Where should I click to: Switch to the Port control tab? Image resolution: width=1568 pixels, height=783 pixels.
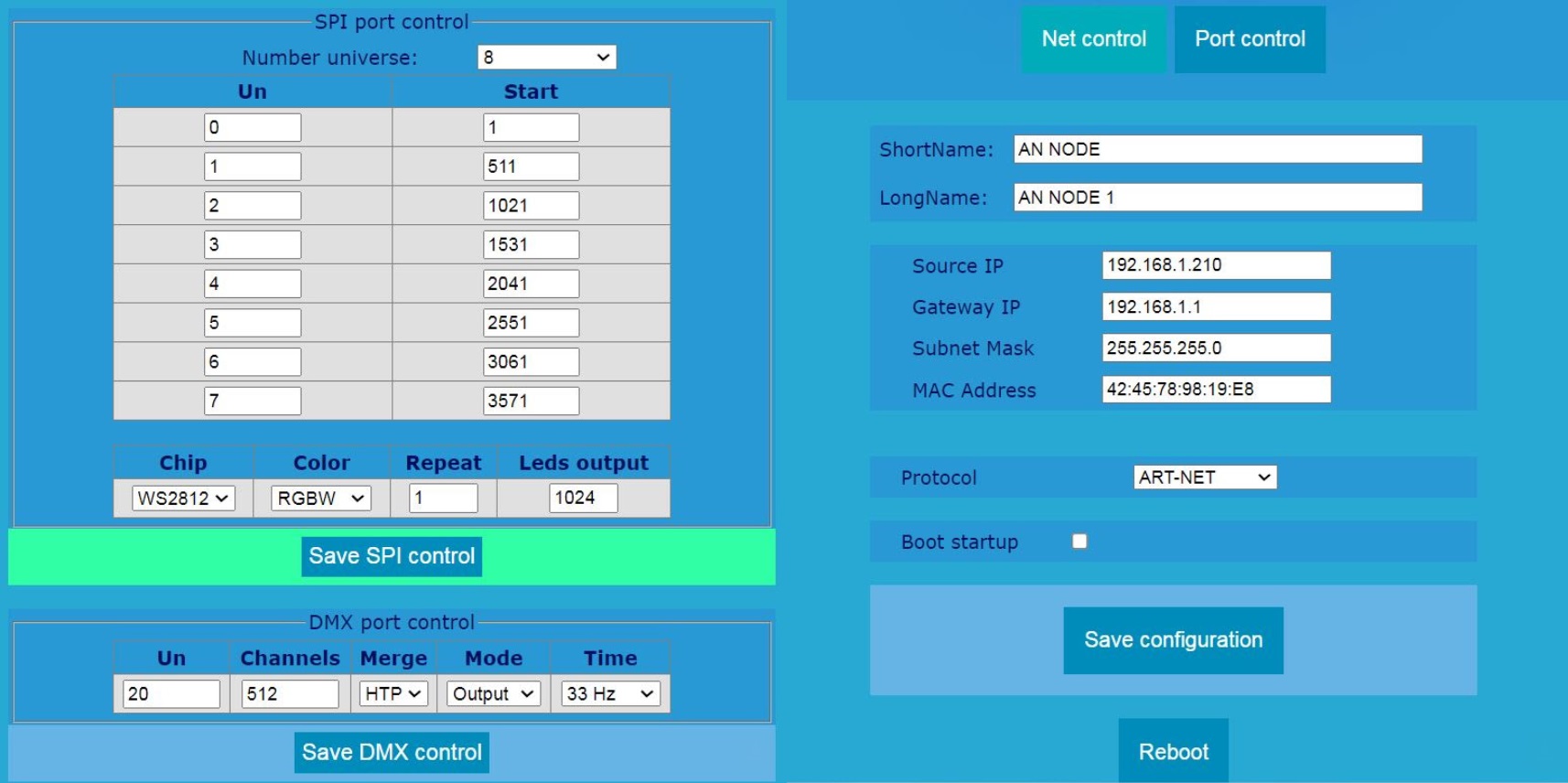click(x=1250, y=39)
